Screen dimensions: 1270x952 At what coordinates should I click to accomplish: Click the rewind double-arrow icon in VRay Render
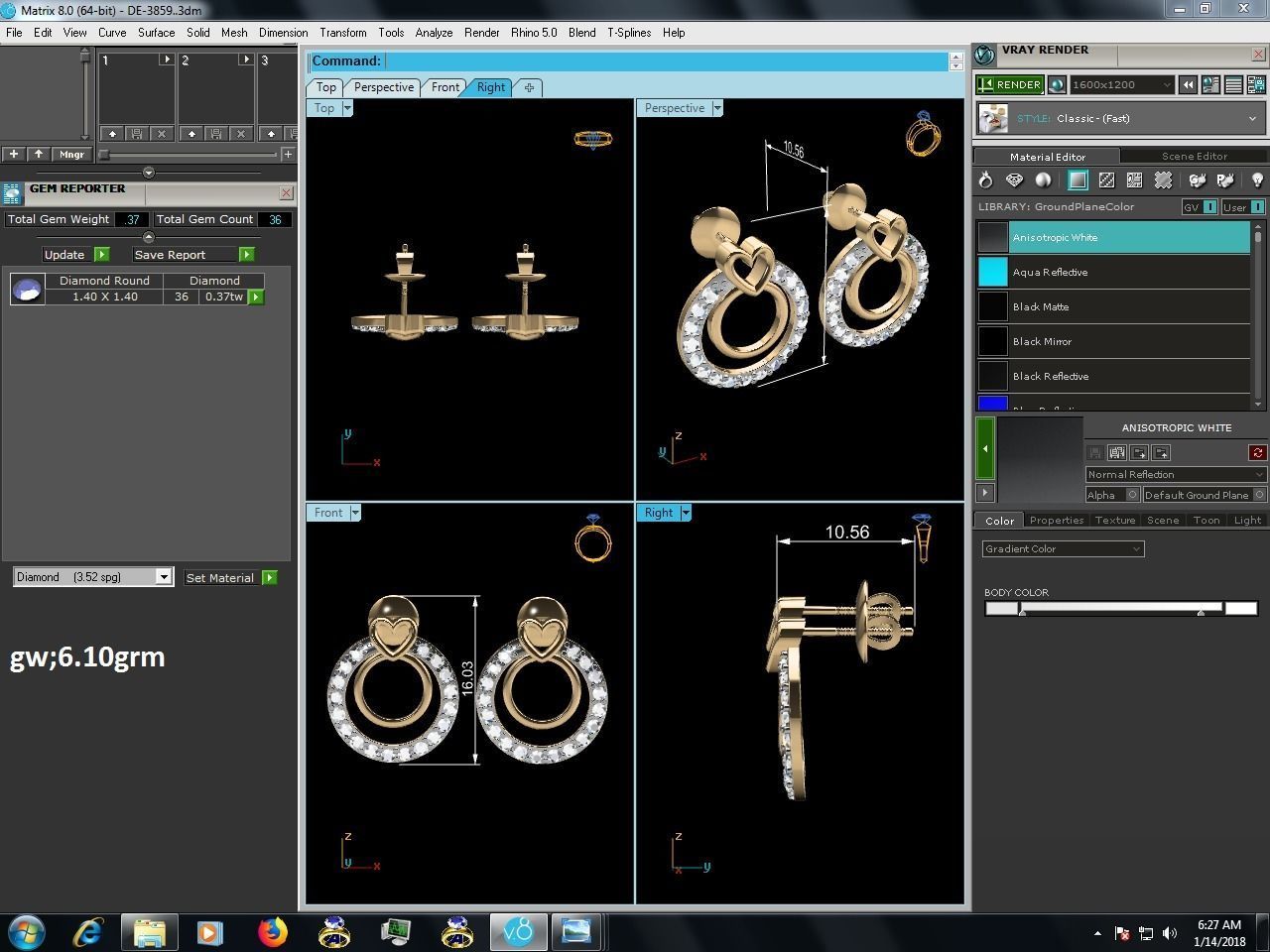pos(1188,85)
